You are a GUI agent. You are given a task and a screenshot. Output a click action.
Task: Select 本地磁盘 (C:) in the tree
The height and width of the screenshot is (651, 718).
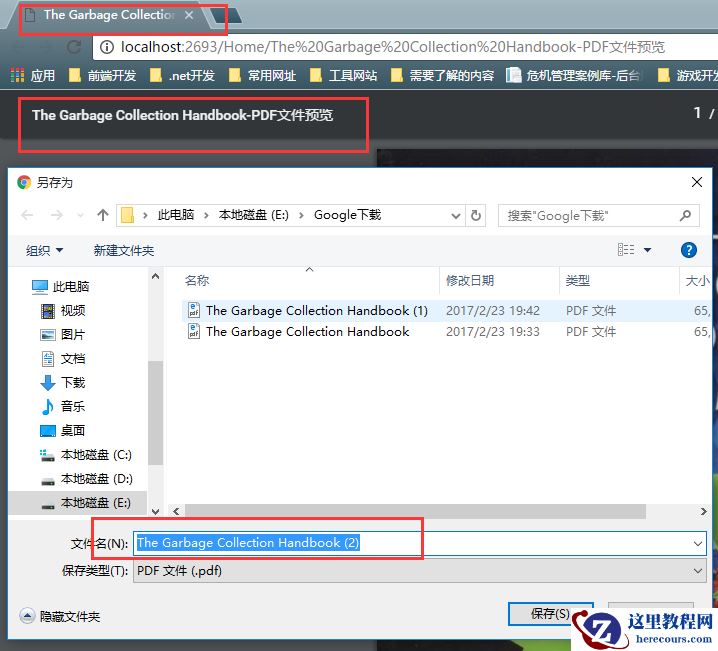pyautogui.click(x=86, y=455)
